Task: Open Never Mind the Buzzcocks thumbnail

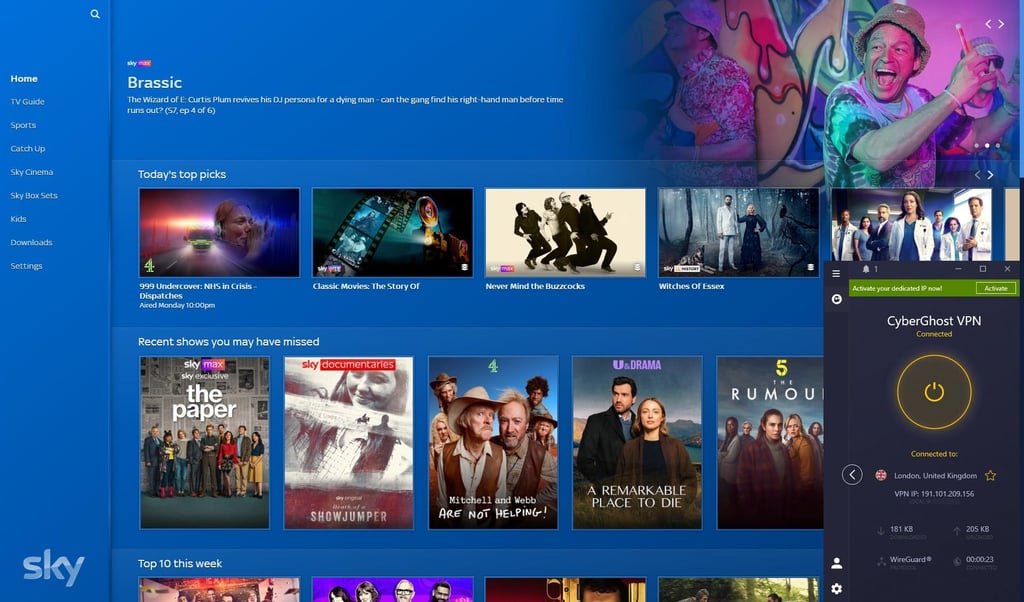Action: point(566,232)
